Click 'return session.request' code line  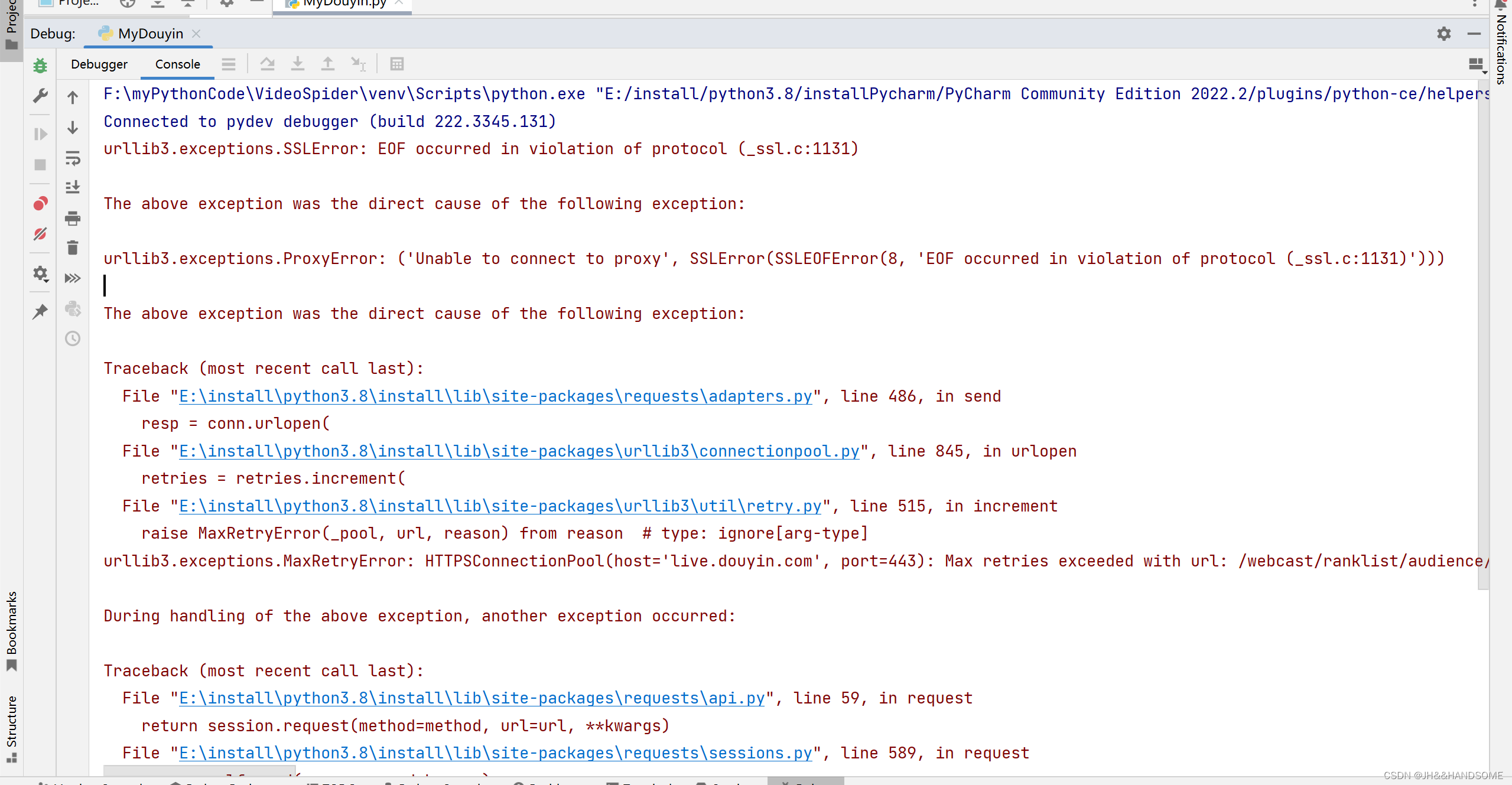405,726
